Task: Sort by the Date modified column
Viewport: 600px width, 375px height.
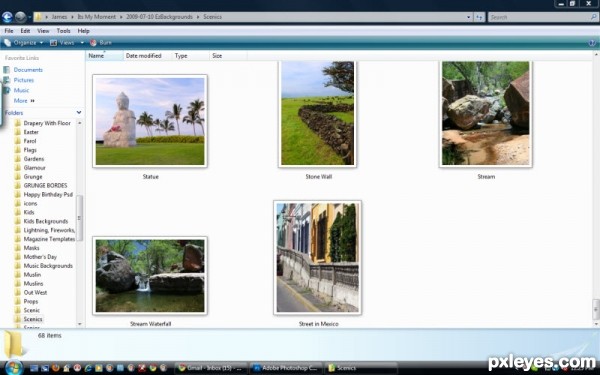Action: coord(148,56)
